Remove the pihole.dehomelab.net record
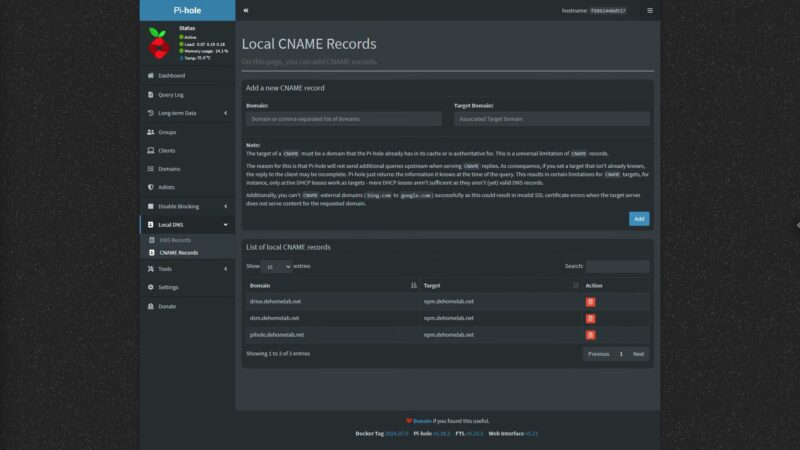The width and height of the screenshot is (800, 450). [590, 335]
